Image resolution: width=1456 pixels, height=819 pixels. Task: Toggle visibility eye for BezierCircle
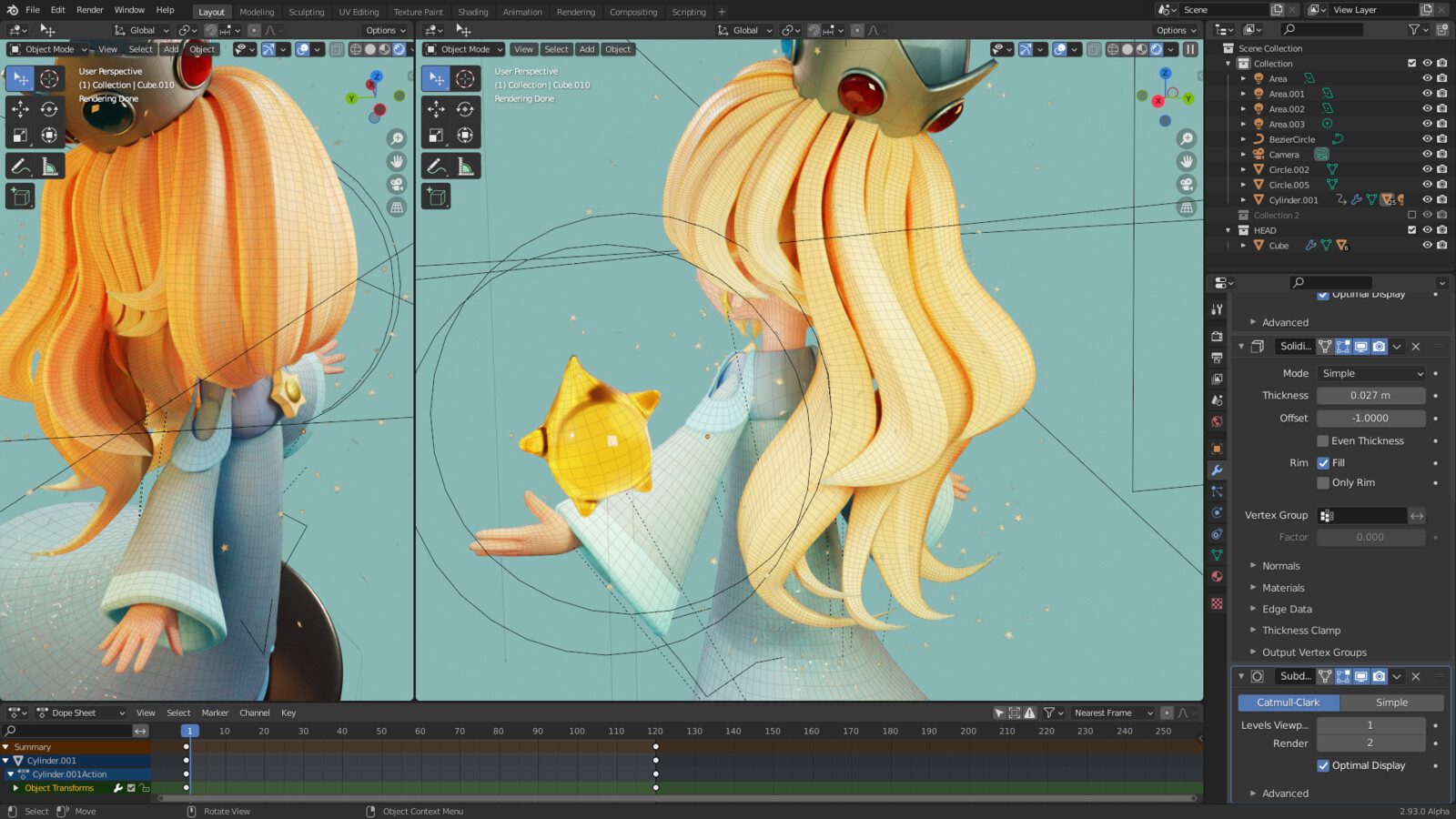pos(1427,139)
